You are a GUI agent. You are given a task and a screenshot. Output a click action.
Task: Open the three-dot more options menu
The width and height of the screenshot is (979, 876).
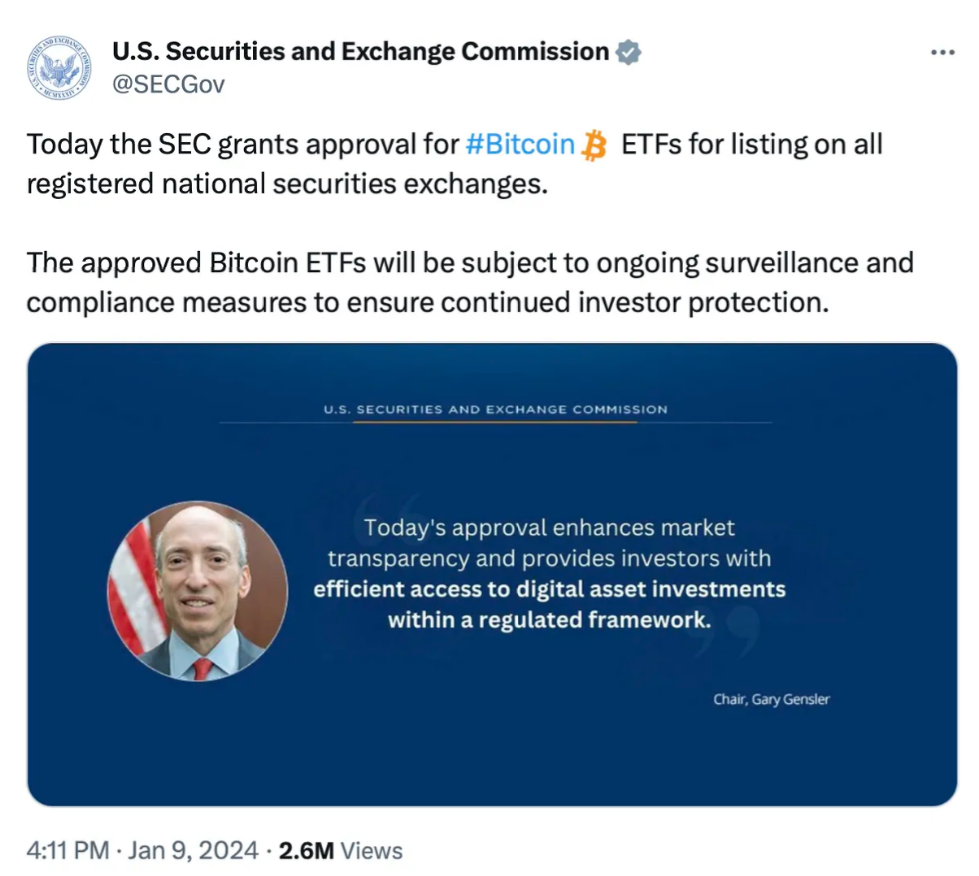[x=942, y=53]
